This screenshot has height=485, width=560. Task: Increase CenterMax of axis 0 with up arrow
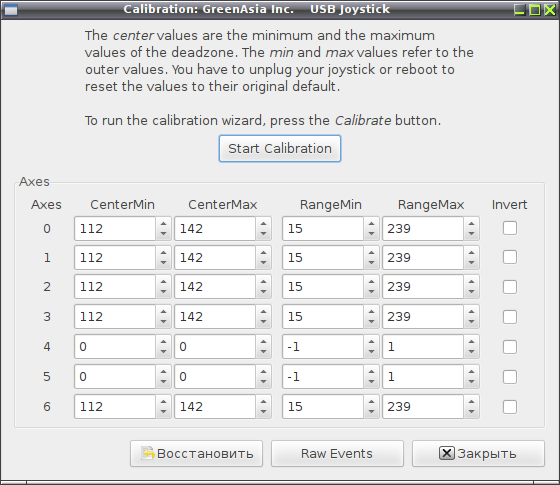[264, 223]
